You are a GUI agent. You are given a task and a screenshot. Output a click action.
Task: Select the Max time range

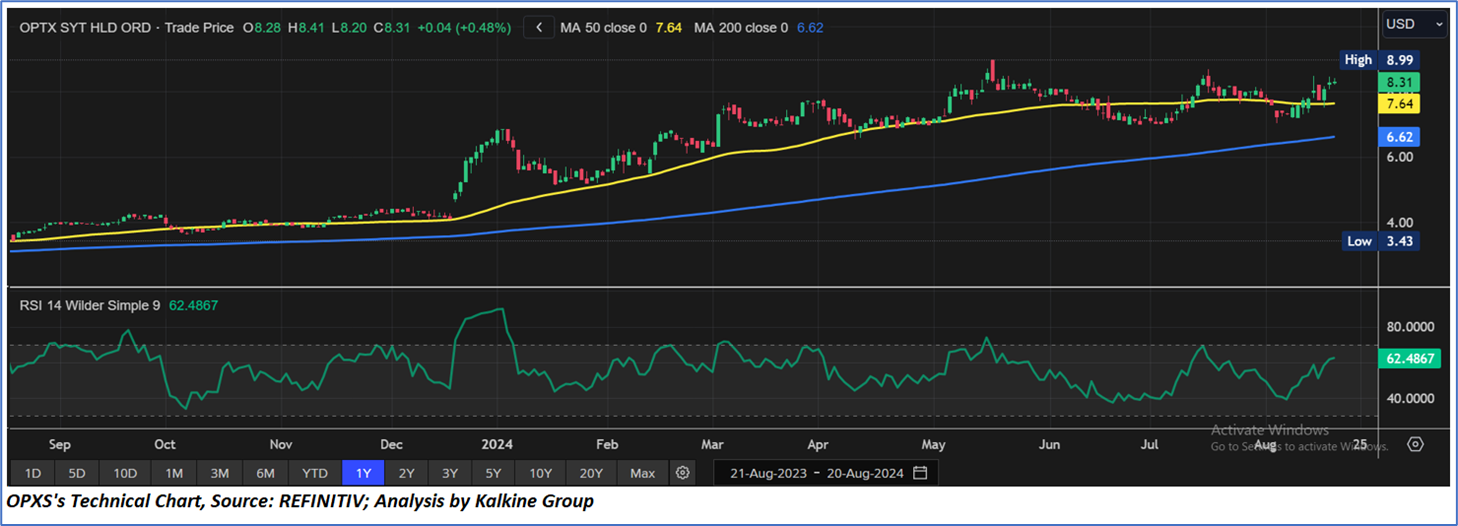[643, 472]
